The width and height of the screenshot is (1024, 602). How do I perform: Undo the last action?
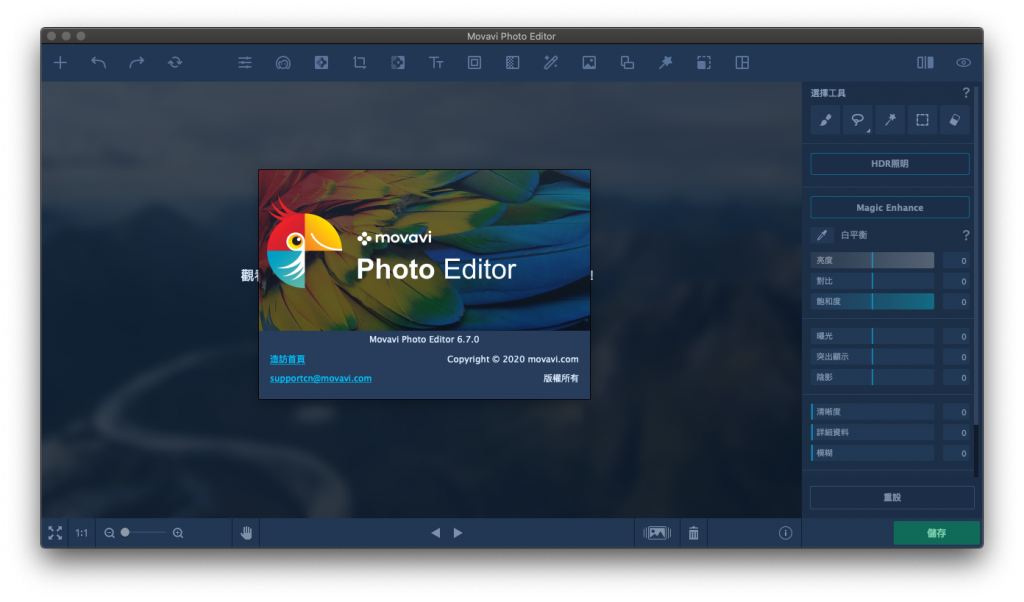click(99, 63)
